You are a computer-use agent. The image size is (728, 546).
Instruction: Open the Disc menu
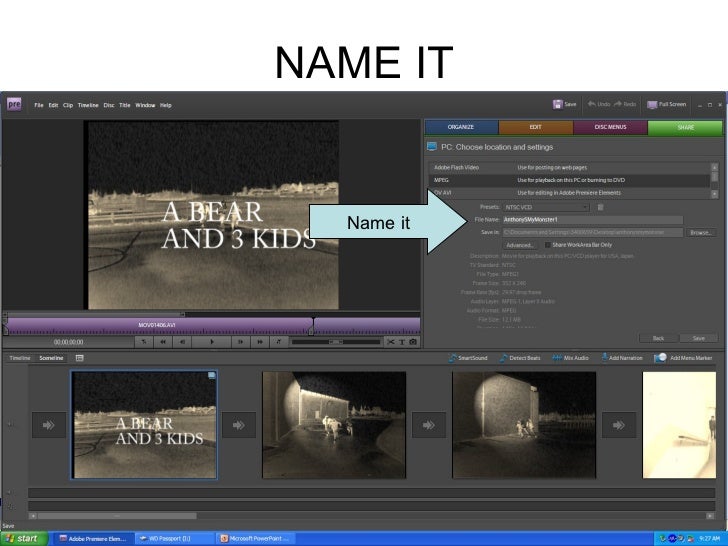[x=109, y=105]
